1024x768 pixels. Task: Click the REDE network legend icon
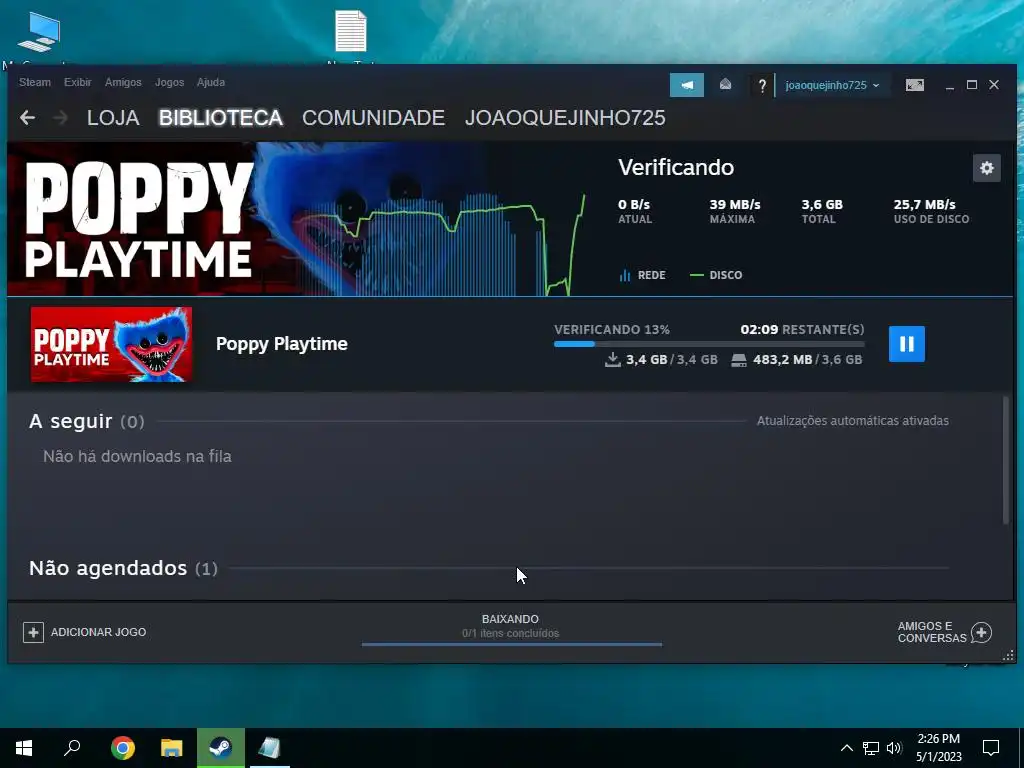tap(625, 275)
